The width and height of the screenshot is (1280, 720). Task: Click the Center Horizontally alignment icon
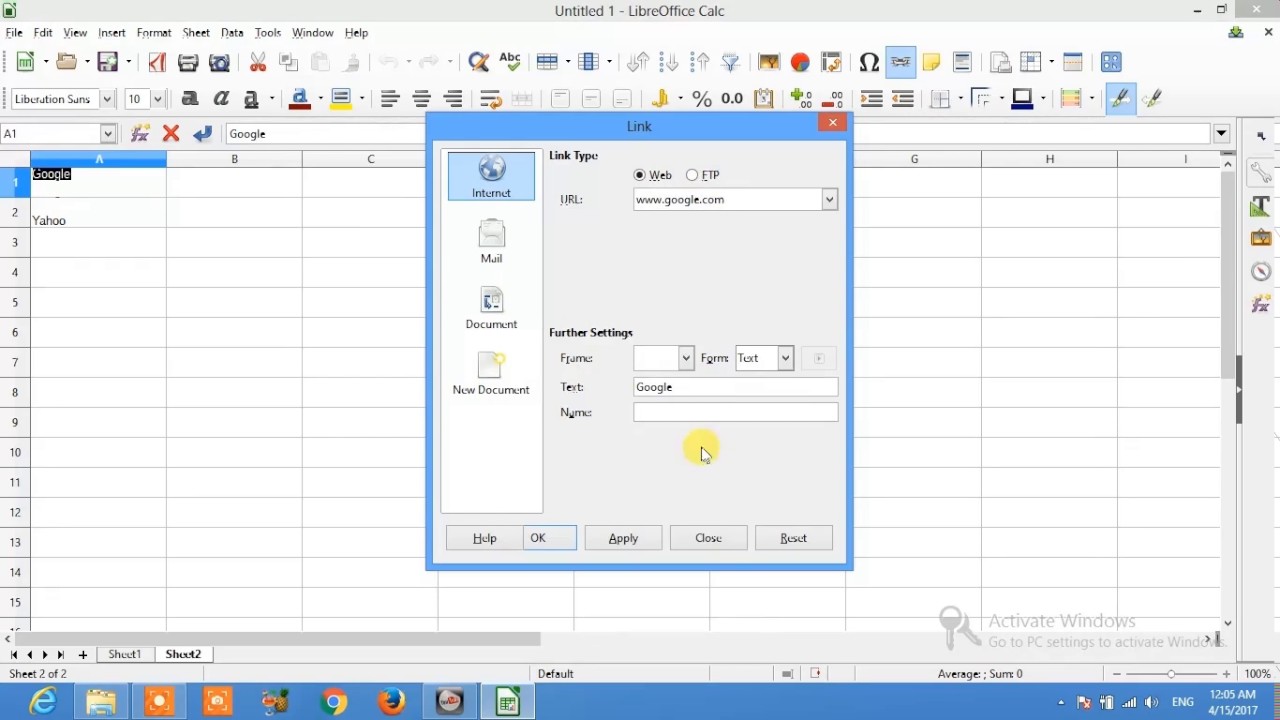[x=422, y=99]
